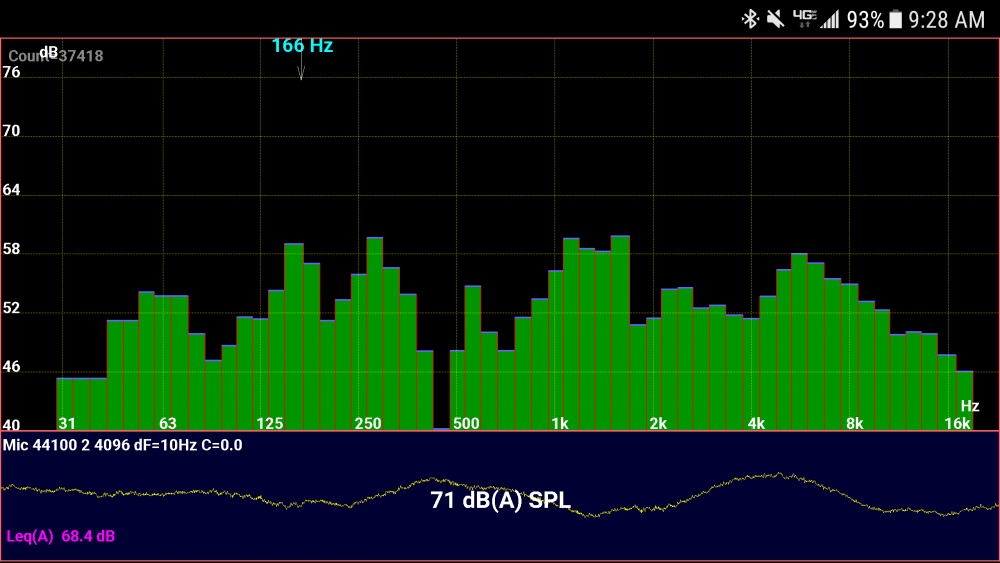Image resolution: width=1000 pixels, height=563 pixels.
Task: Tap the 93% battery percentage
Action: pyautogui.click(x=865, y=20)
